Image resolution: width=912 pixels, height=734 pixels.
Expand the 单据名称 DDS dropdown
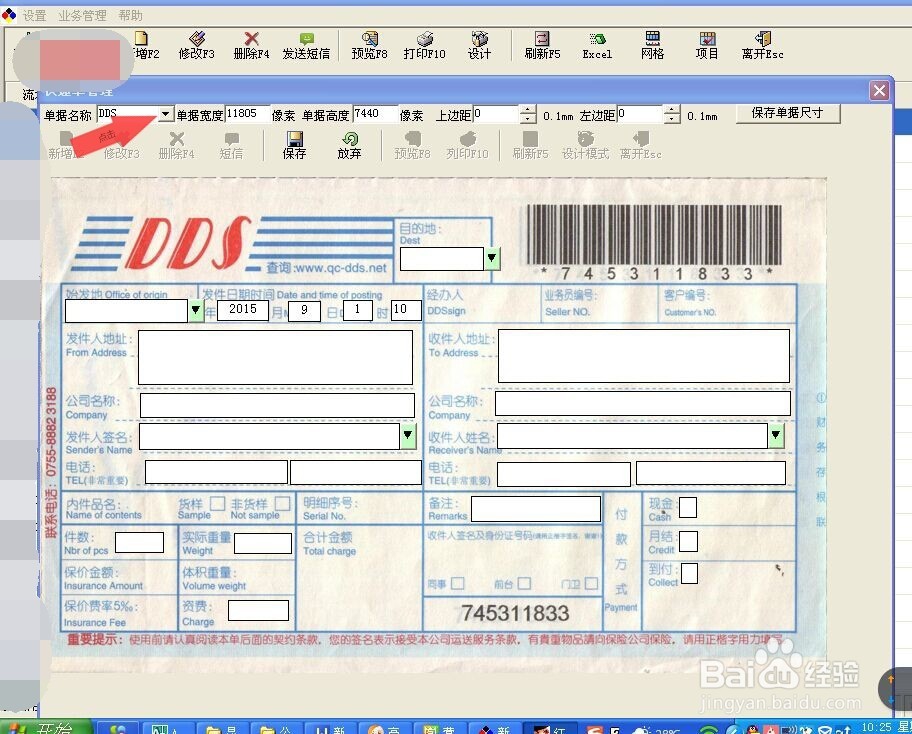166,114
